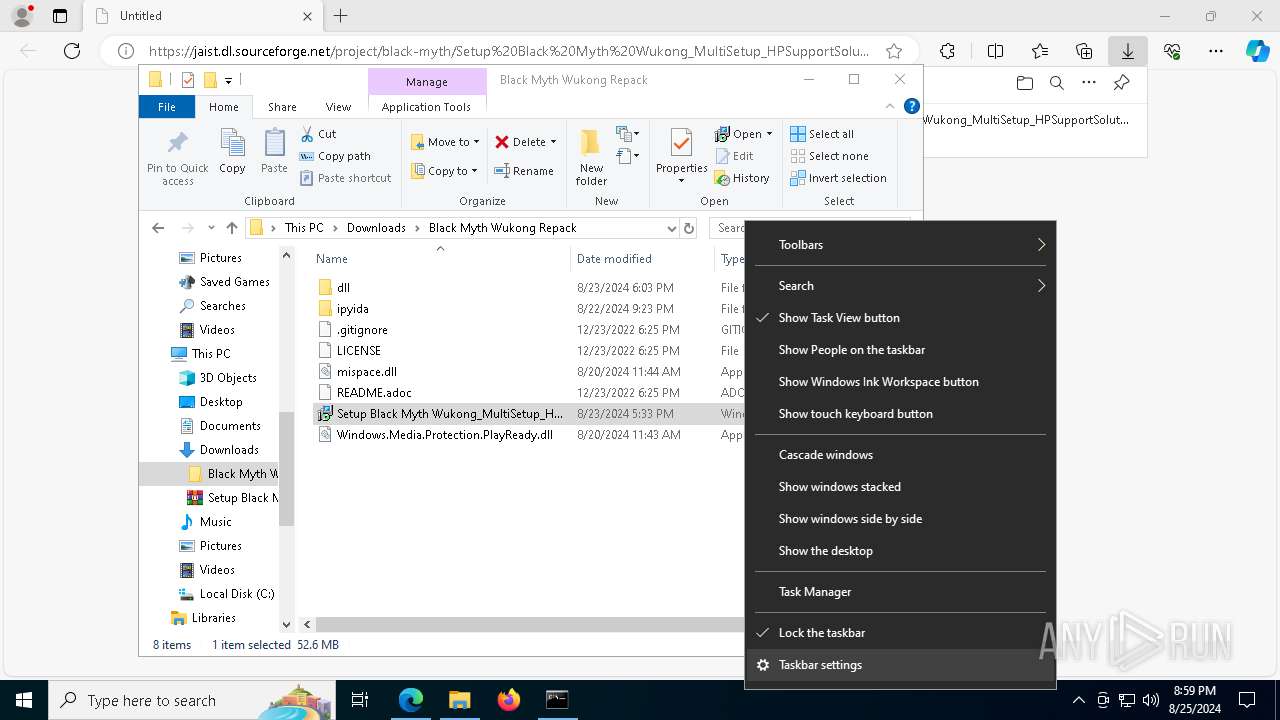Open file History from the ribbon

(742, 178)
